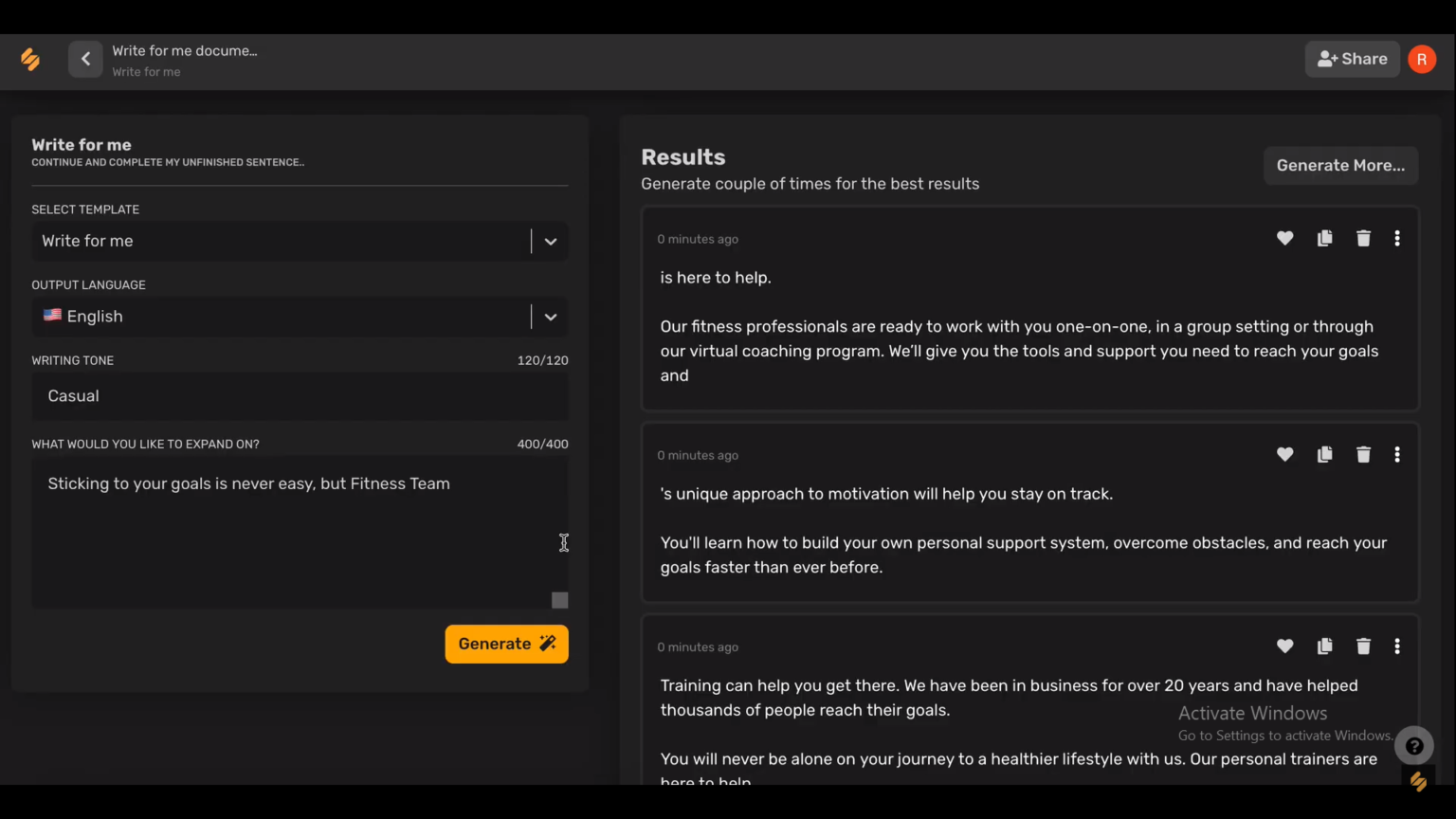
Task: Click the '0 minutes ago' timestamp of first result
Action: point(698,240)
